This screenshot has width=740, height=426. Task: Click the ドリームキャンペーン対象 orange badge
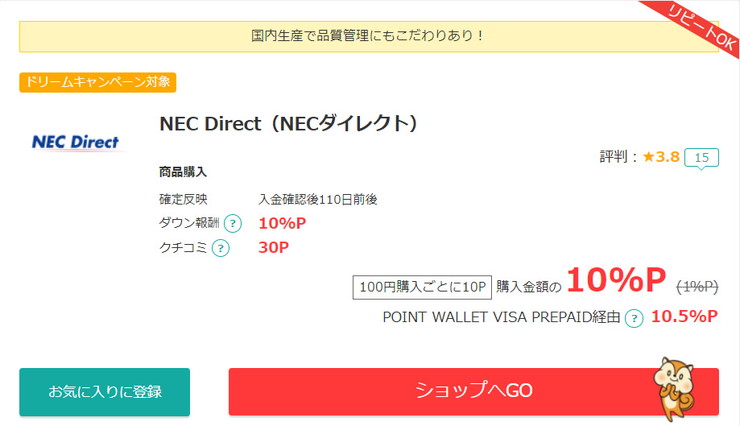pyautogui.click(x=98, y=82)
